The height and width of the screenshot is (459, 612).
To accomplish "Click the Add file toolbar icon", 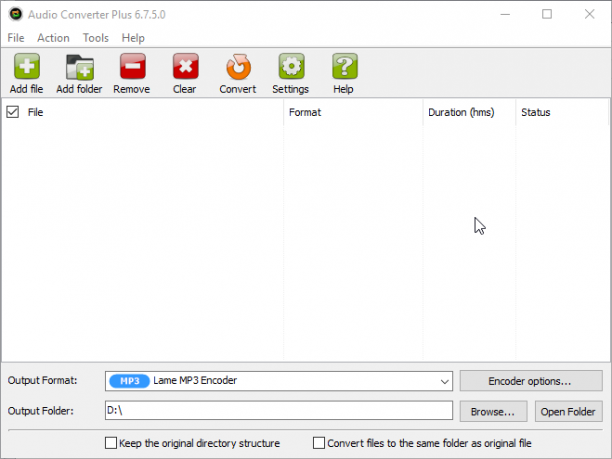I will click(x=27, y=66).
